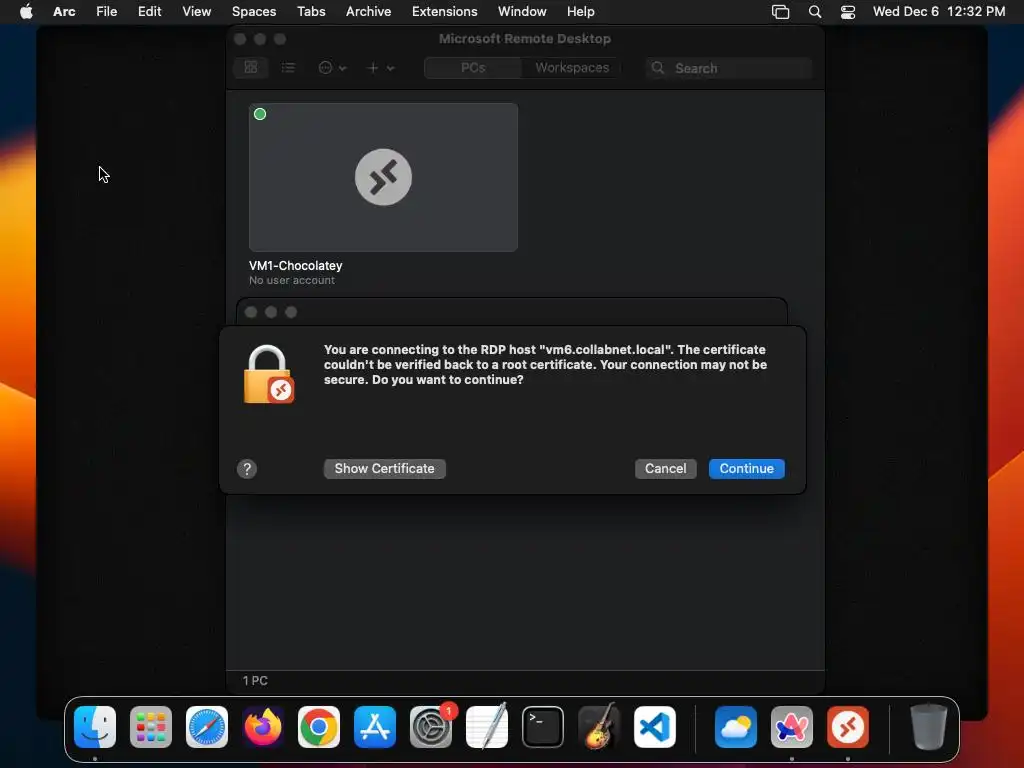This screenshot has width=1024, height=768.
Task: Open the Extensions menu
Action: [x=444, y=11]
